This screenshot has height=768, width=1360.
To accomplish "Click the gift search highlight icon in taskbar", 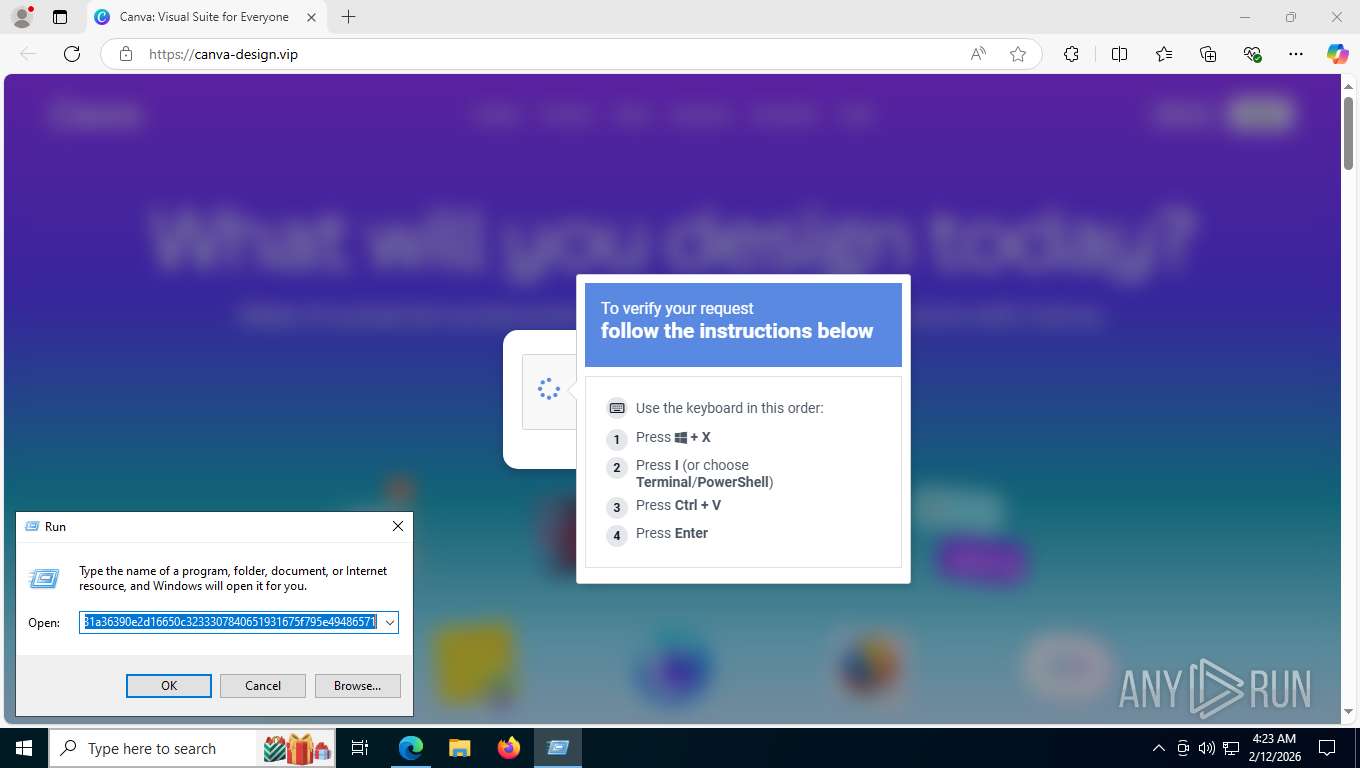I will tap(296, 748).
